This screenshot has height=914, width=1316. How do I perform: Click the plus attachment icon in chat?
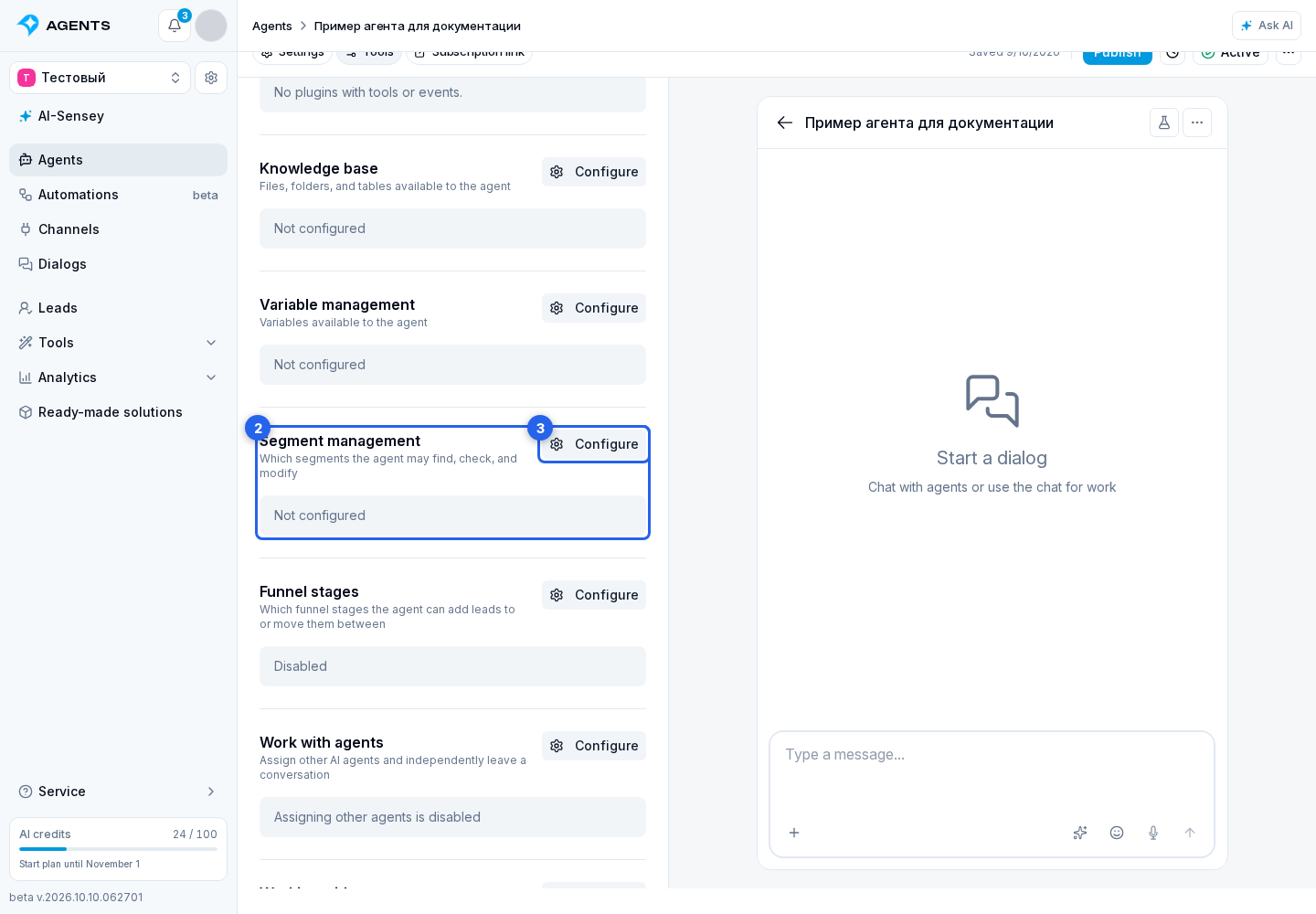click(794, 833)
